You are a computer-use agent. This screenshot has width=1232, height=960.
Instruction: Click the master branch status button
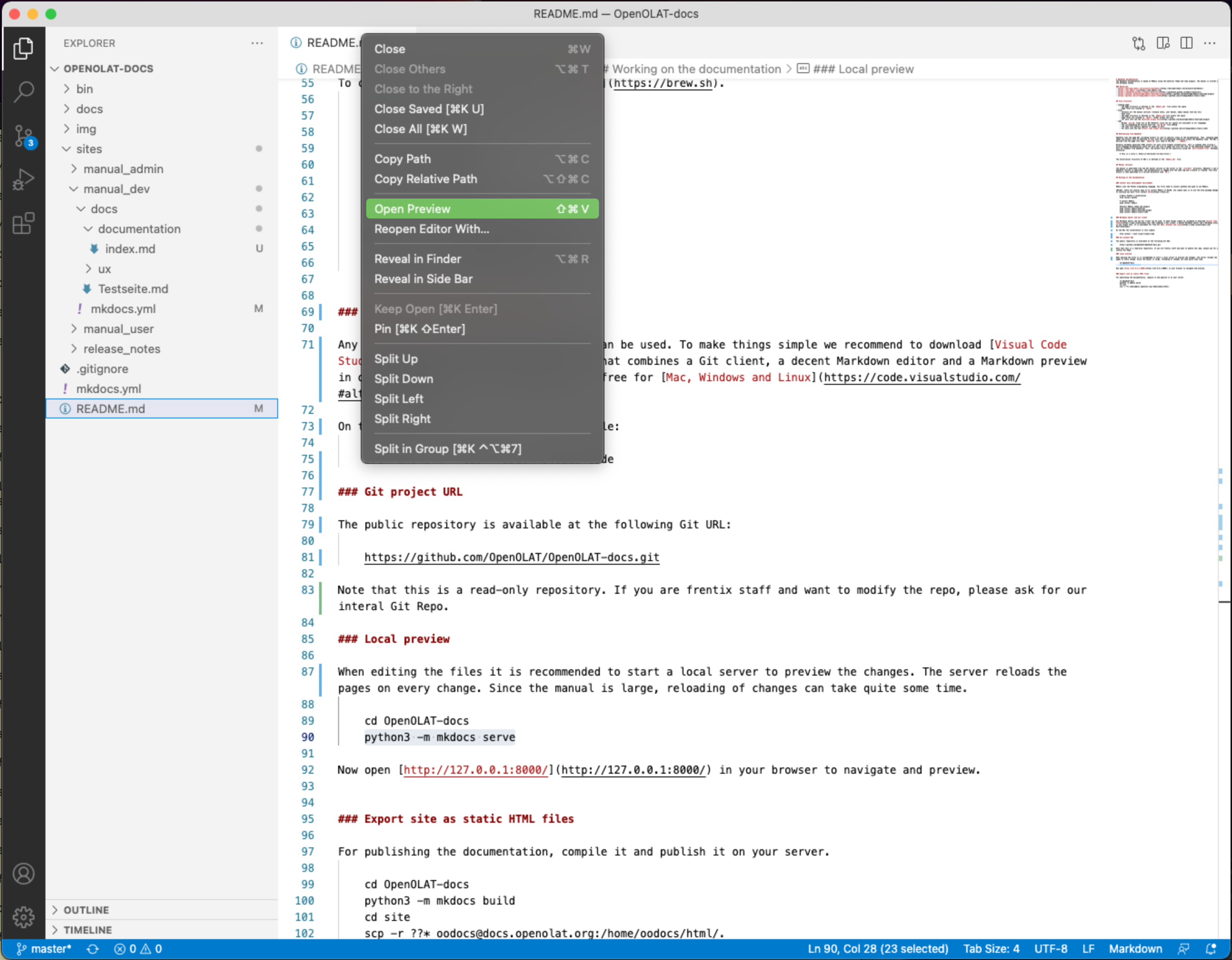pos(44,949)
